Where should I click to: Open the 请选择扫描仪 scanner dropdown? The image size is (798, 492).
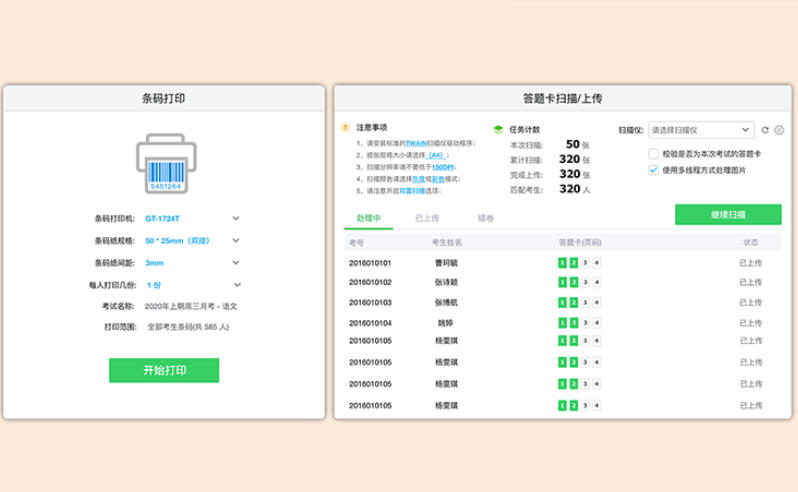coord(700,130)
